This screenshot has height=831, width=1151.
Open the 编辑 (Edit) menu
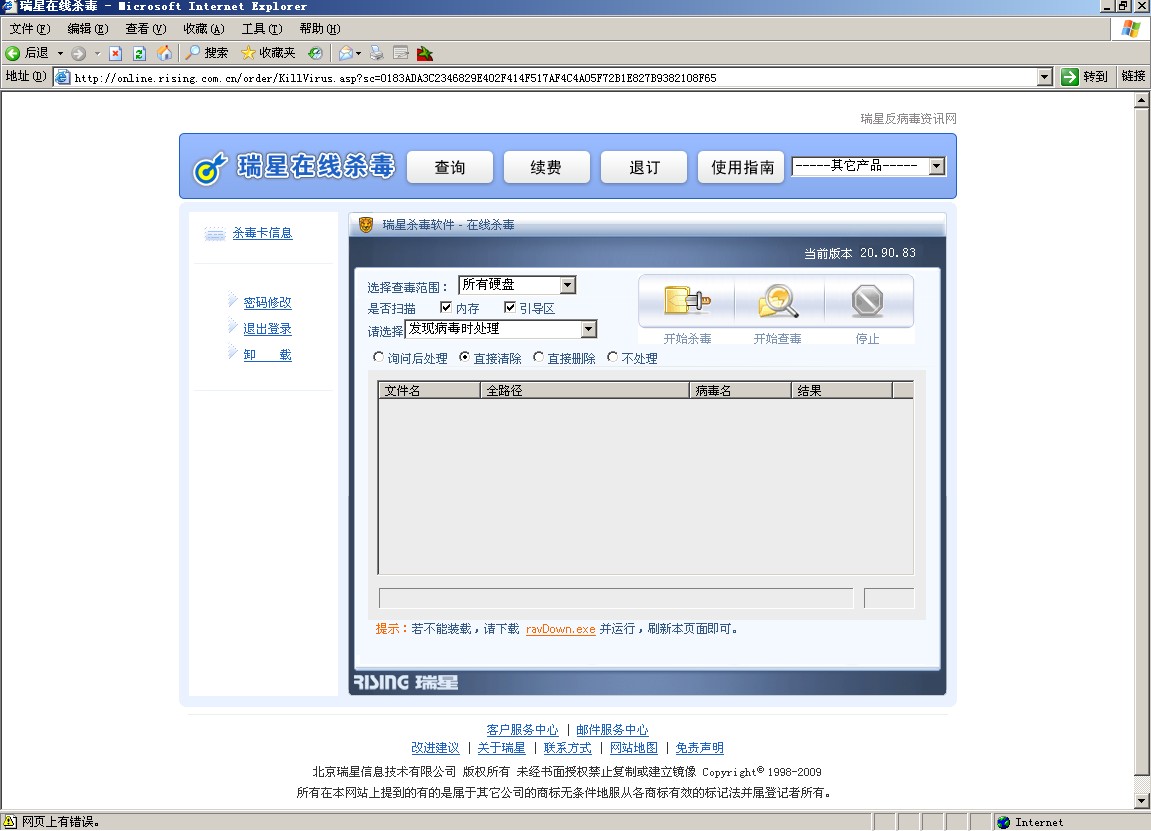pyautogui.click(x=87, y=29)
